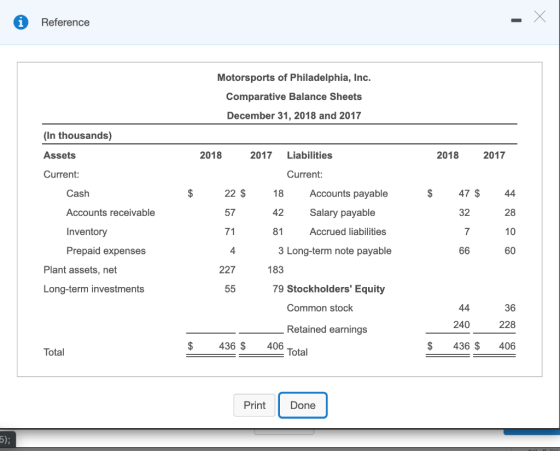
Task: Click the (In thousands) label
Action: click(x=78, y=136)
